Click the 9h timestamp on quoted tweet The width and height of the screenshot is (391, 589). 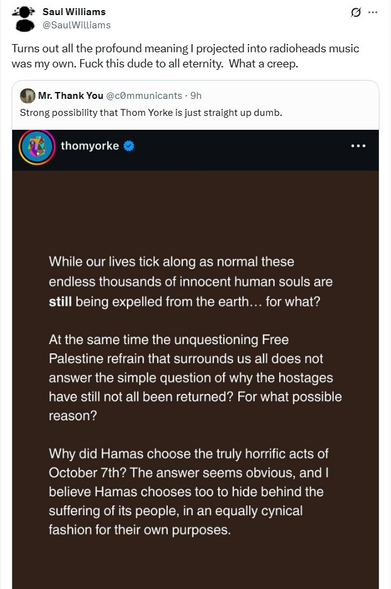[196, 96]
